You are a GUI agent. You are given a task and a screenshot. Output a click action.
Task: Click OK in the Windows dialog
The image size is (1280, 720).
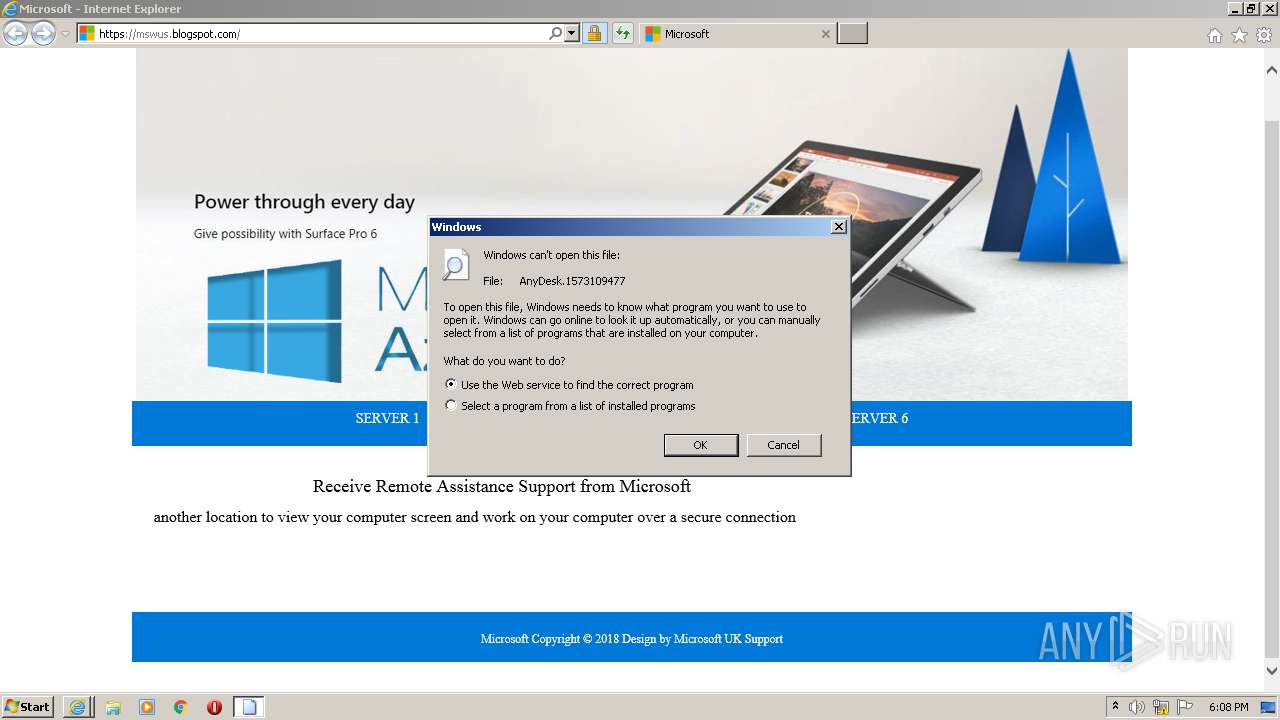point(701,445)
